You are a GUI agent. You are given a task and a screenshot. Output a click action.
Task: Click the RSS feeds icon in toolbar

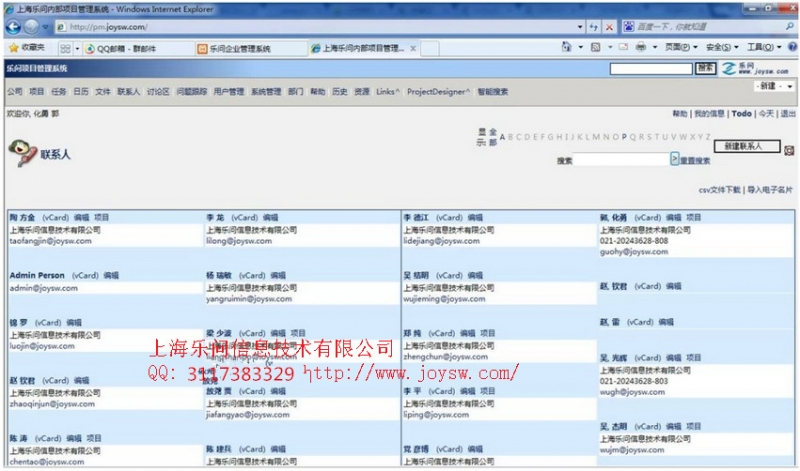pos(595,47)
